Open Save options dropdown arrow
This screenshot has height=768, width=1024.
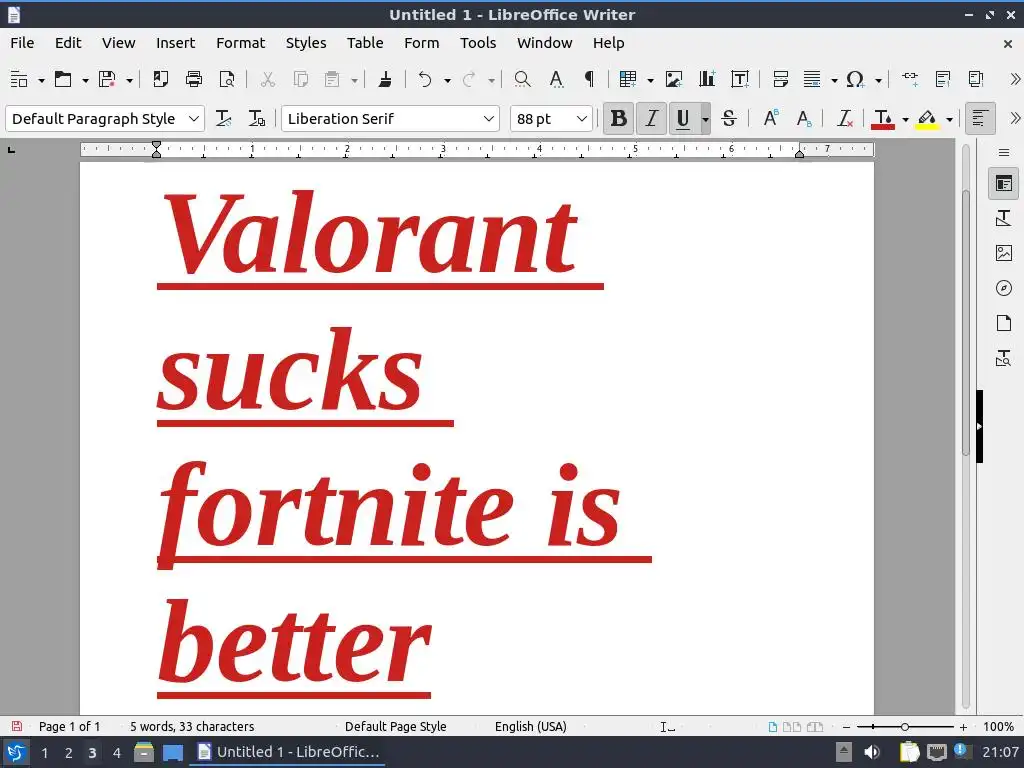[129, 80]
